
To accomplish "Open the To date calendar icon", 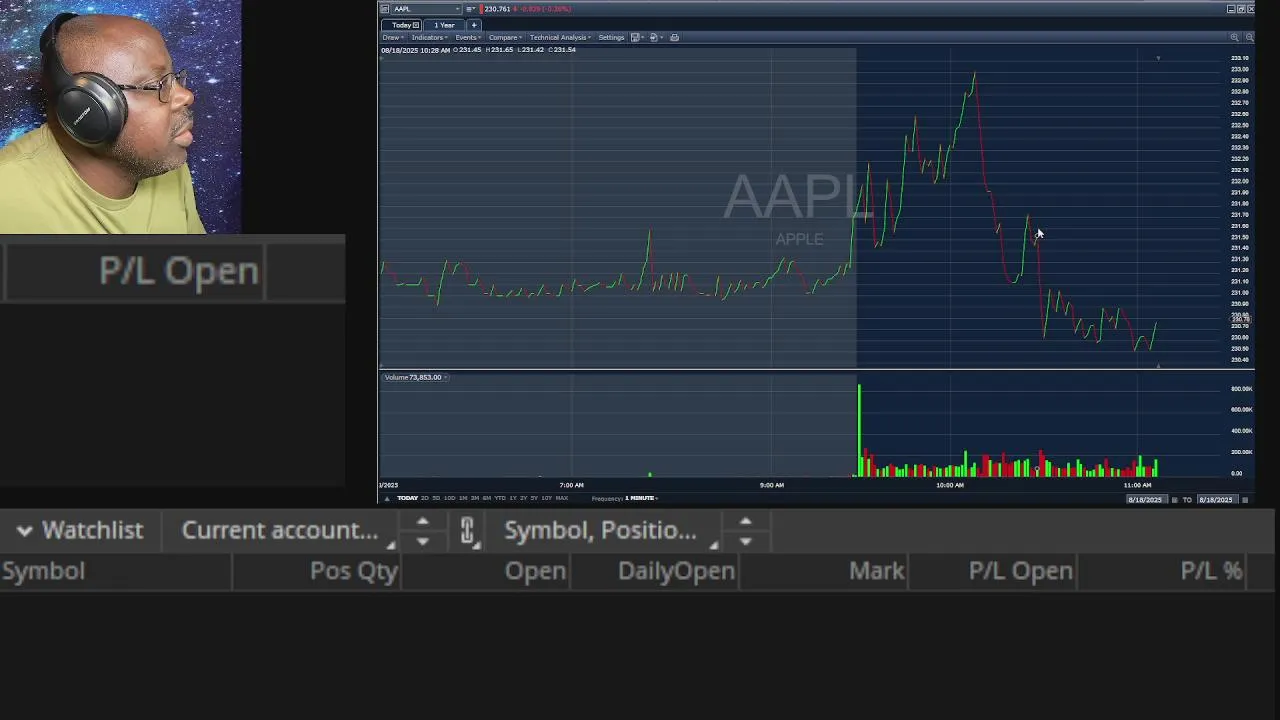I will click(1245, 499).
